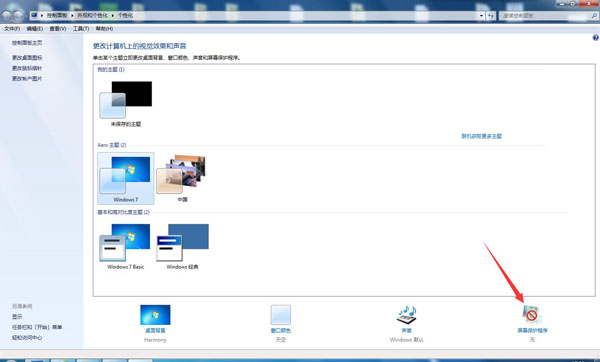Select the Windows 7 Aero theme

(126, 178)
